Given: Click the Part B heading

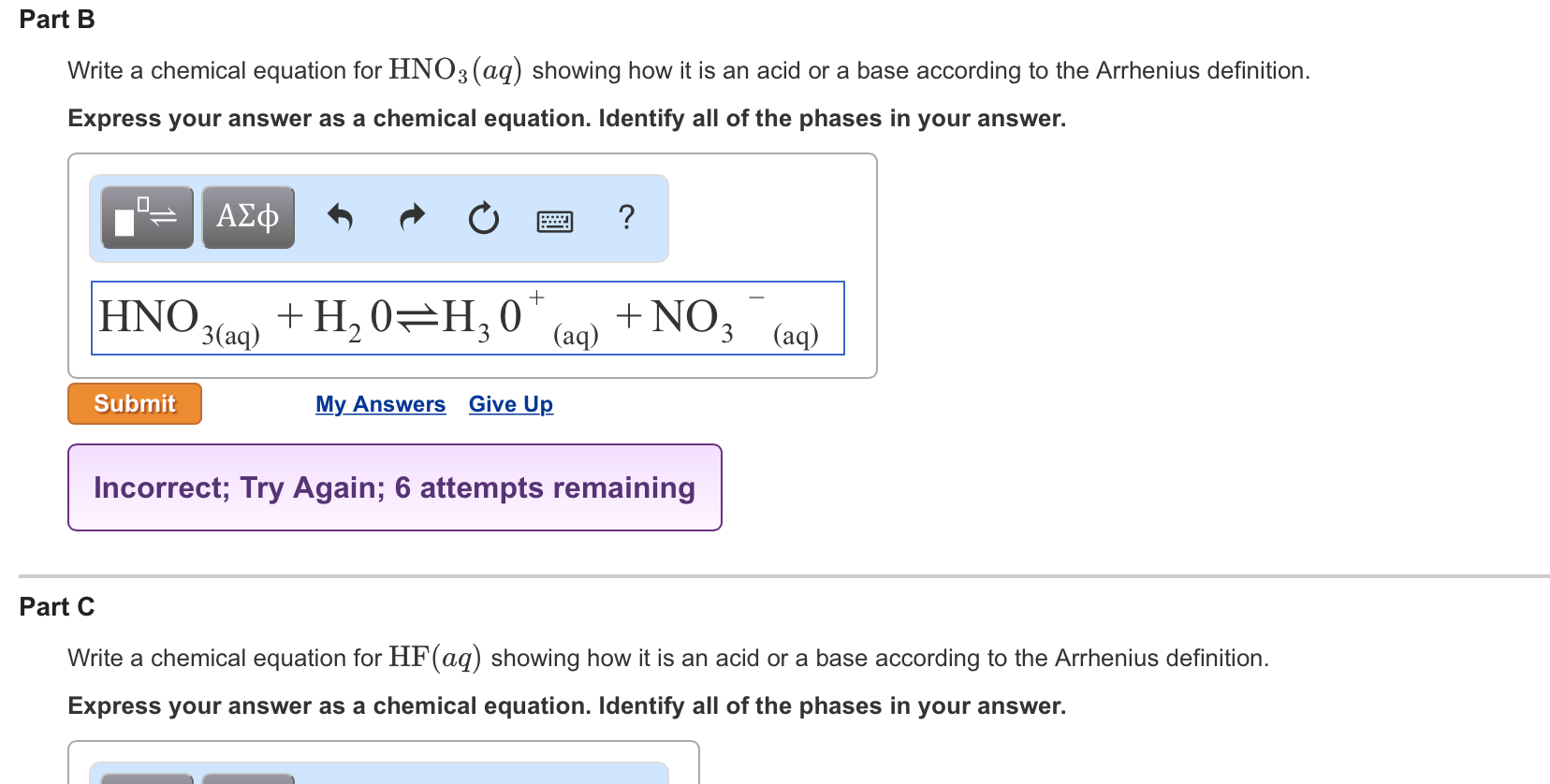Looking at the screenshot, I should click(57, 20).
